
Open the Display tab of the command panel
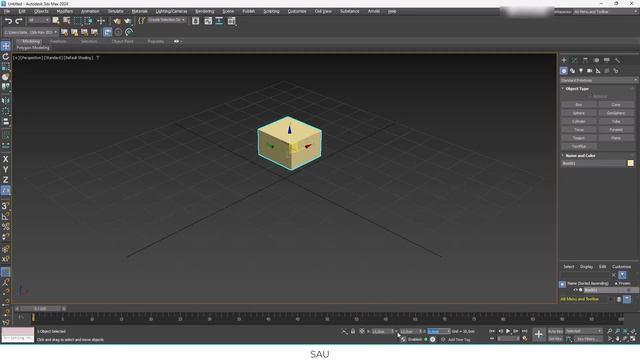(x=607, y=60)
